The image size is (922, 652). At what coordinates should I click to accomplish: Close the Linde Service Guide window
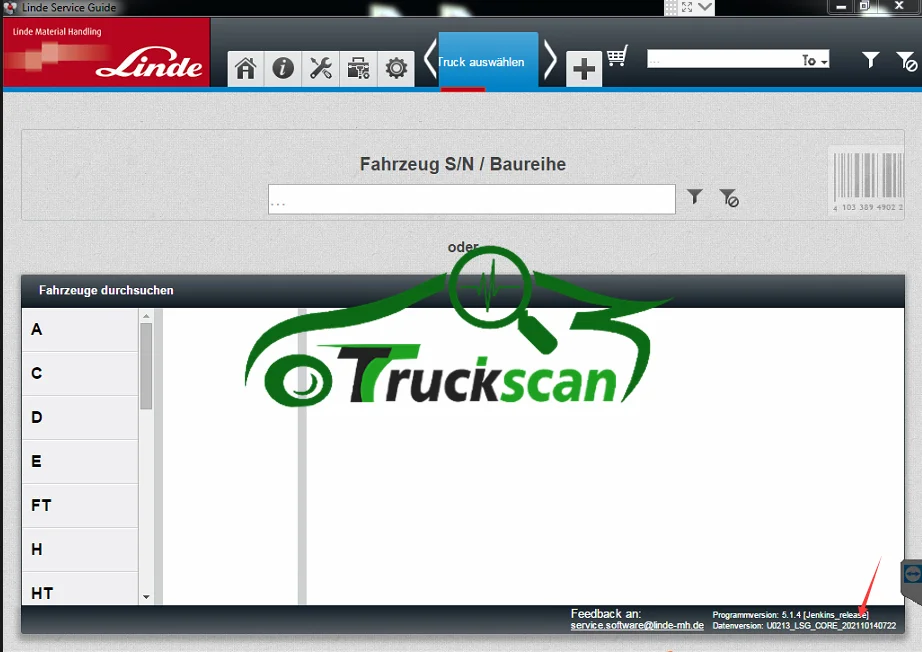(x=899, y=6)
